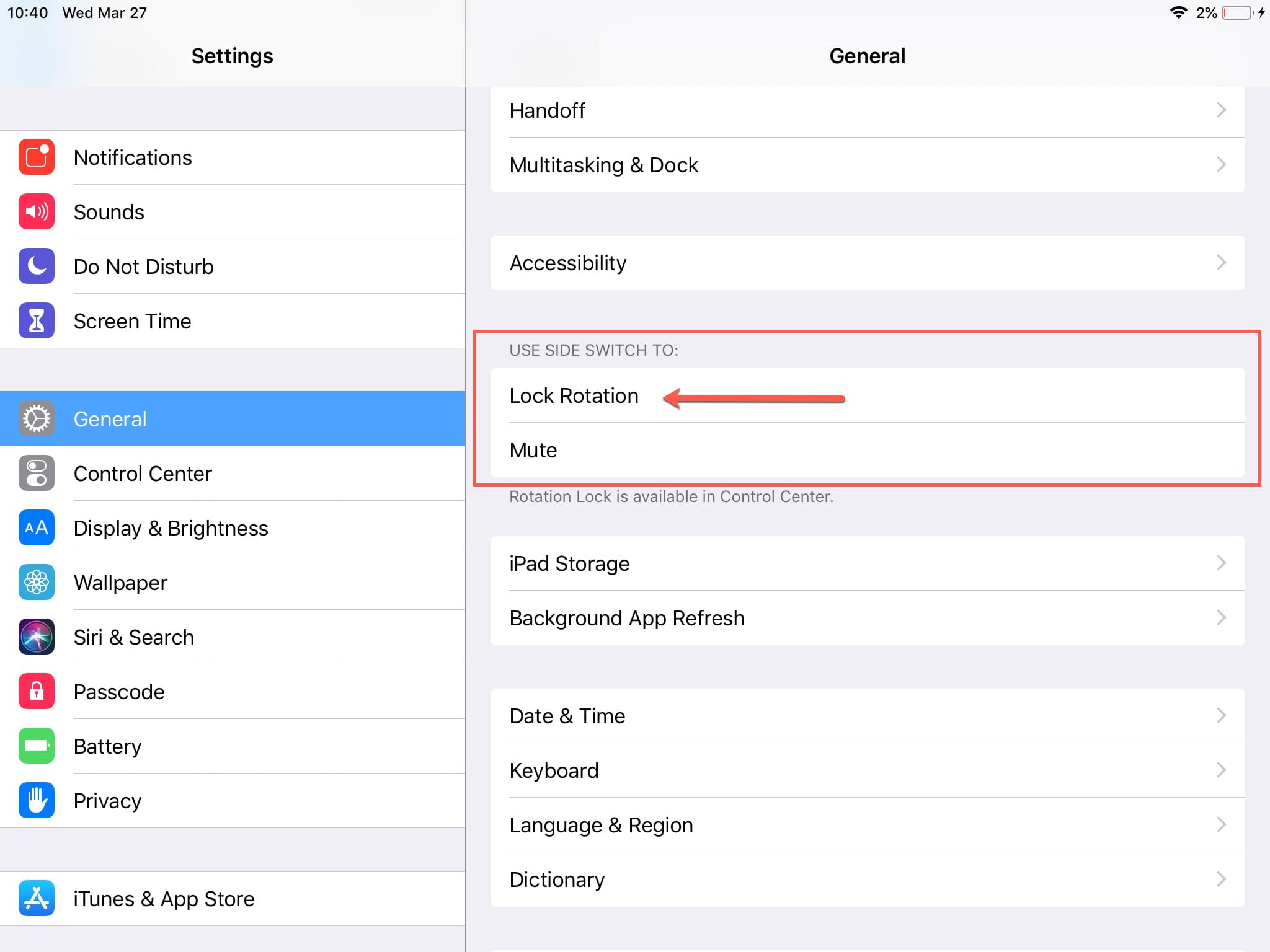The height and width of the screenshot is (952, 1270).
Task: Select the Do Not Disturb icon
Action: tap(36, 266)
